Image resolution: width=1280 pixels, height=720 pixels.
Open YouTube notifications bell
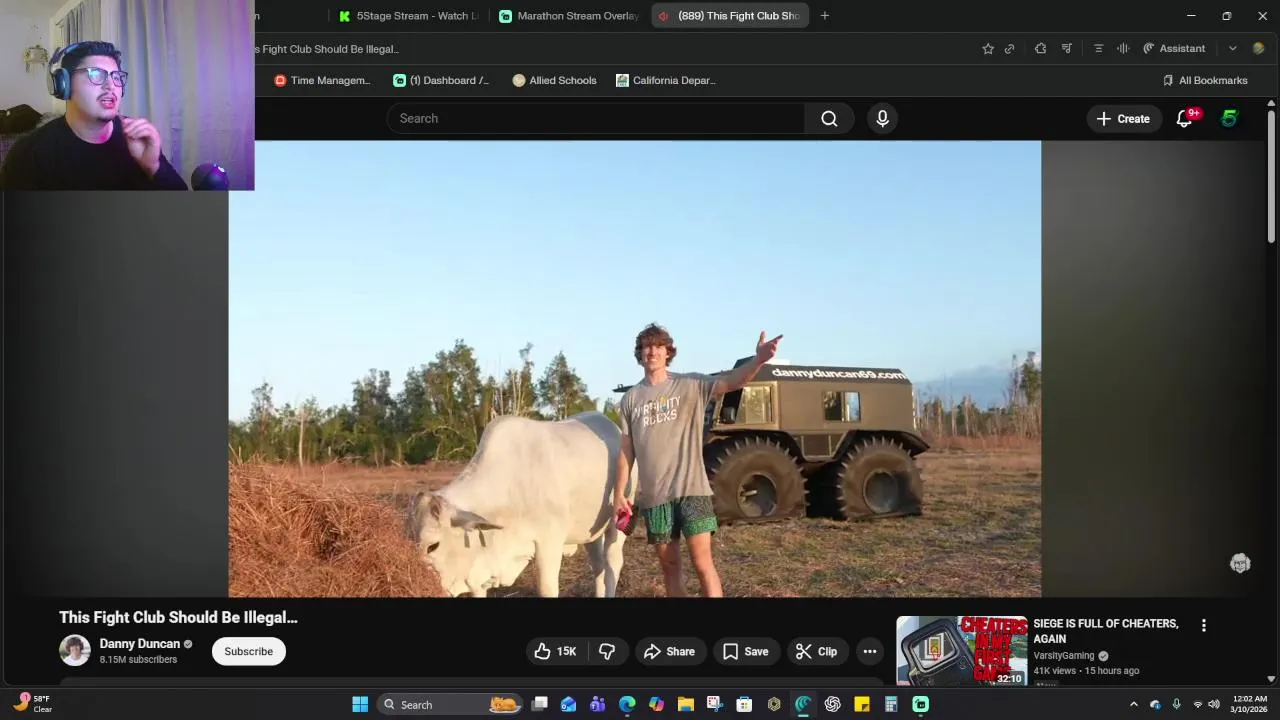pyautogui.click(x=1185, y=118)
